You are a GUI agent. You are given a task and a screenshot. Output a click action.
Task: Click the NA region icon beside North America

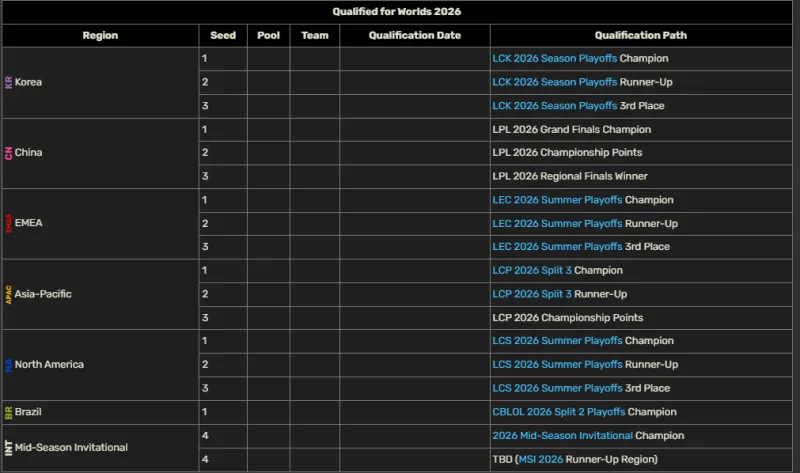(x=9, y=365)
